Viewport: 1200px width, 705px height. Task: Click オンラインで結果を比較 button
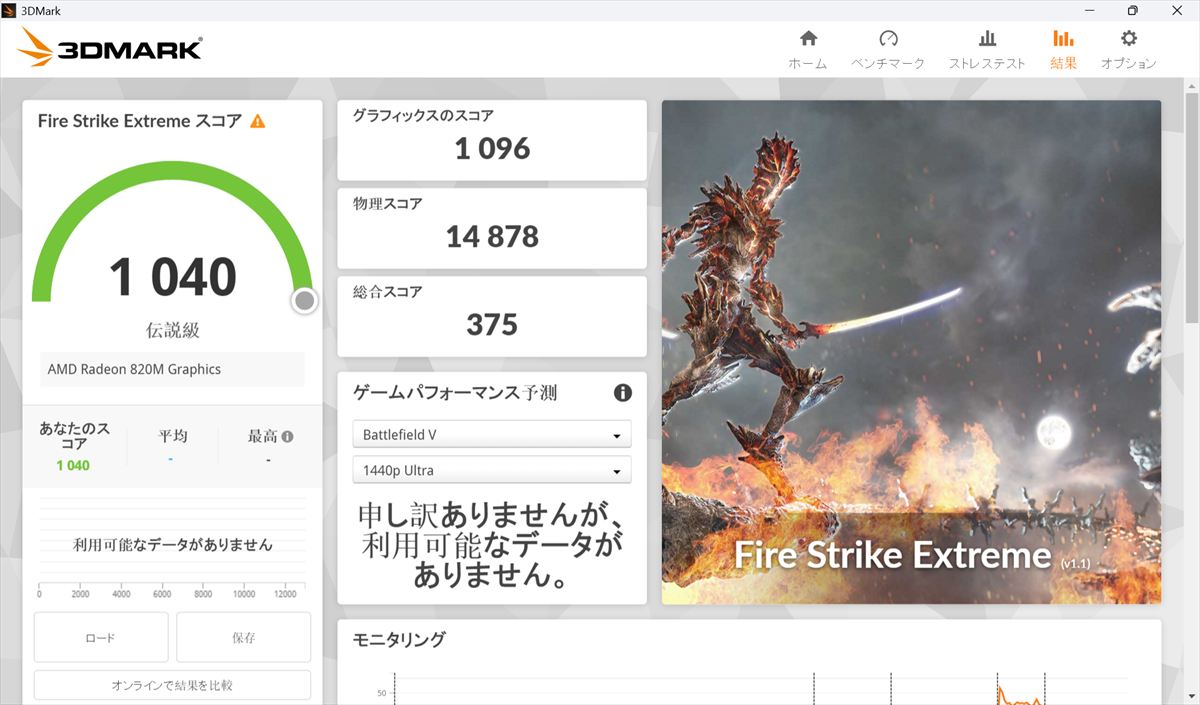click(172, 685)
